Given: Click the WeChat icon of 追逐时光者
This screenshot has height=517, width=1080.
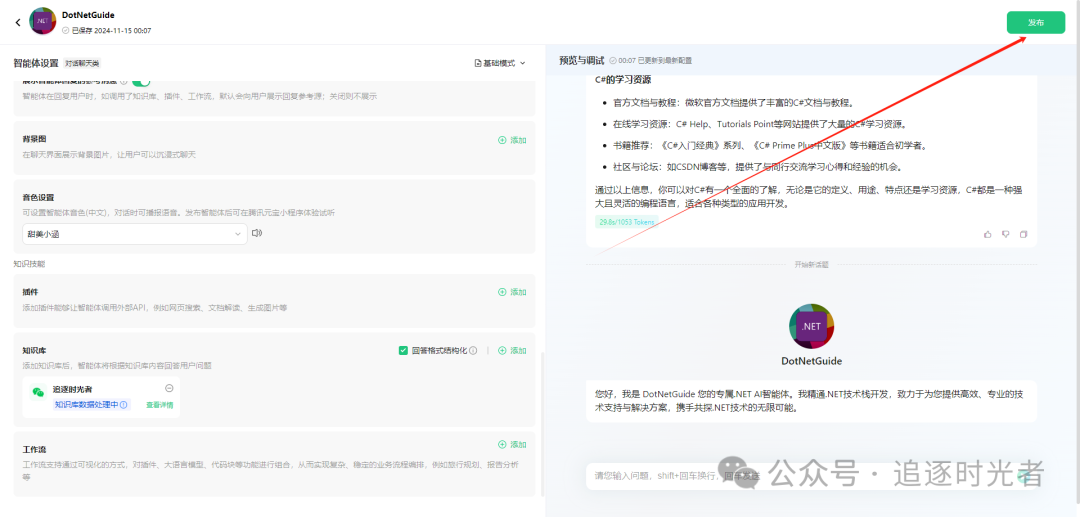Looking at the screenshot, I should [x=38, y=392].
